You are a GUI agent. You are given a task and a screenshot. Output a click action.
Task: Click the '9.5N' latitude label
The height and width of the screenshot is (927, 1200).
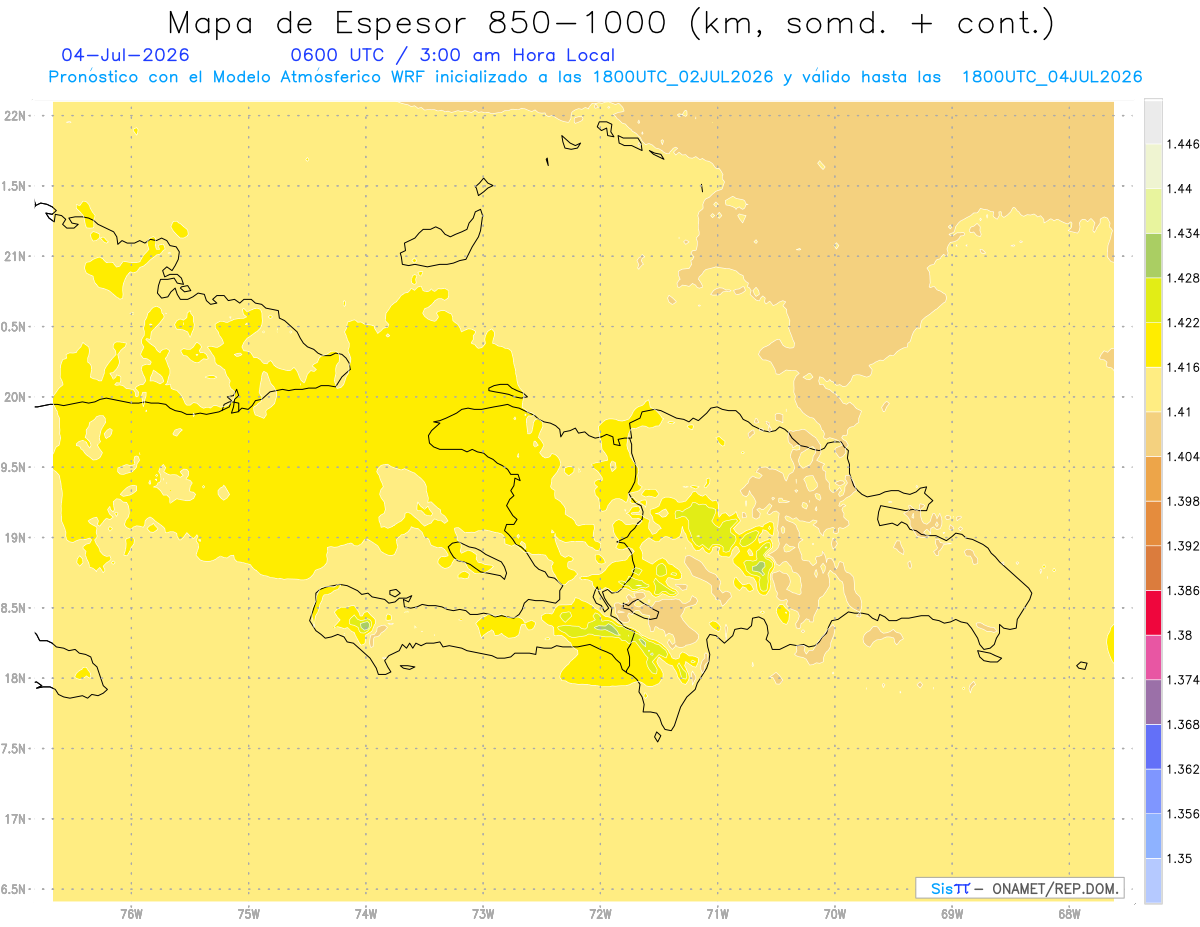pos(14,467)
